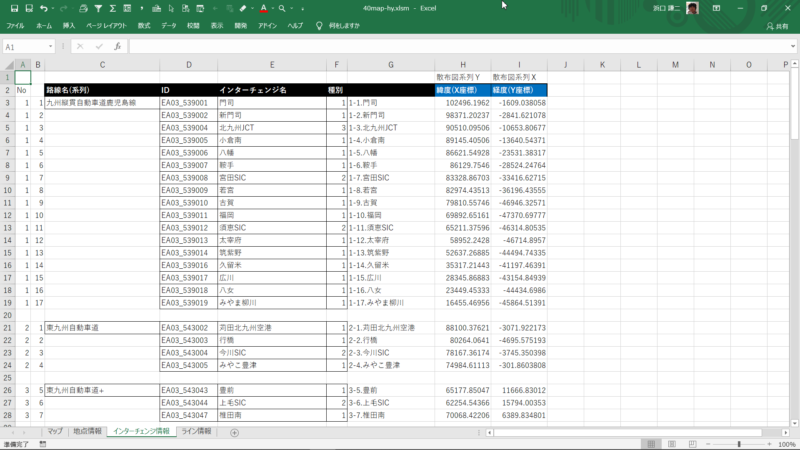Switch to Page Layout view icon
Viewport: 800px width, 450px height.
tap(671, 444)
